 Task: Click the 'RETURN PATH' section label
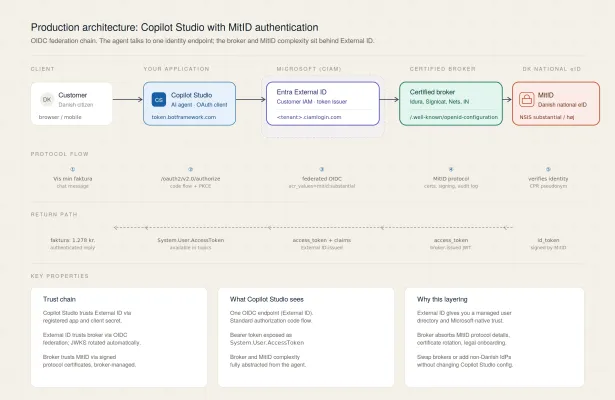point(54,215)
